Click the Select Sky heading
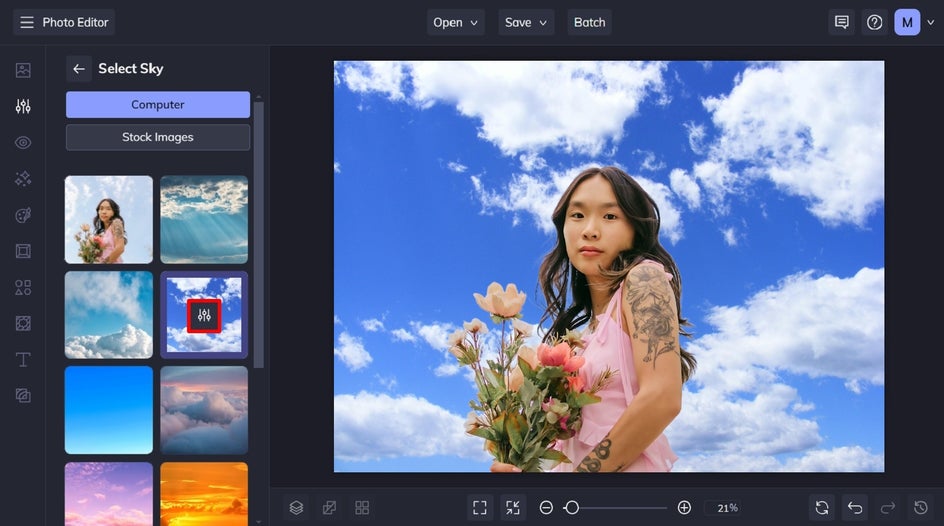Viewport: 944px width, 526px height. tap(131, 69)
